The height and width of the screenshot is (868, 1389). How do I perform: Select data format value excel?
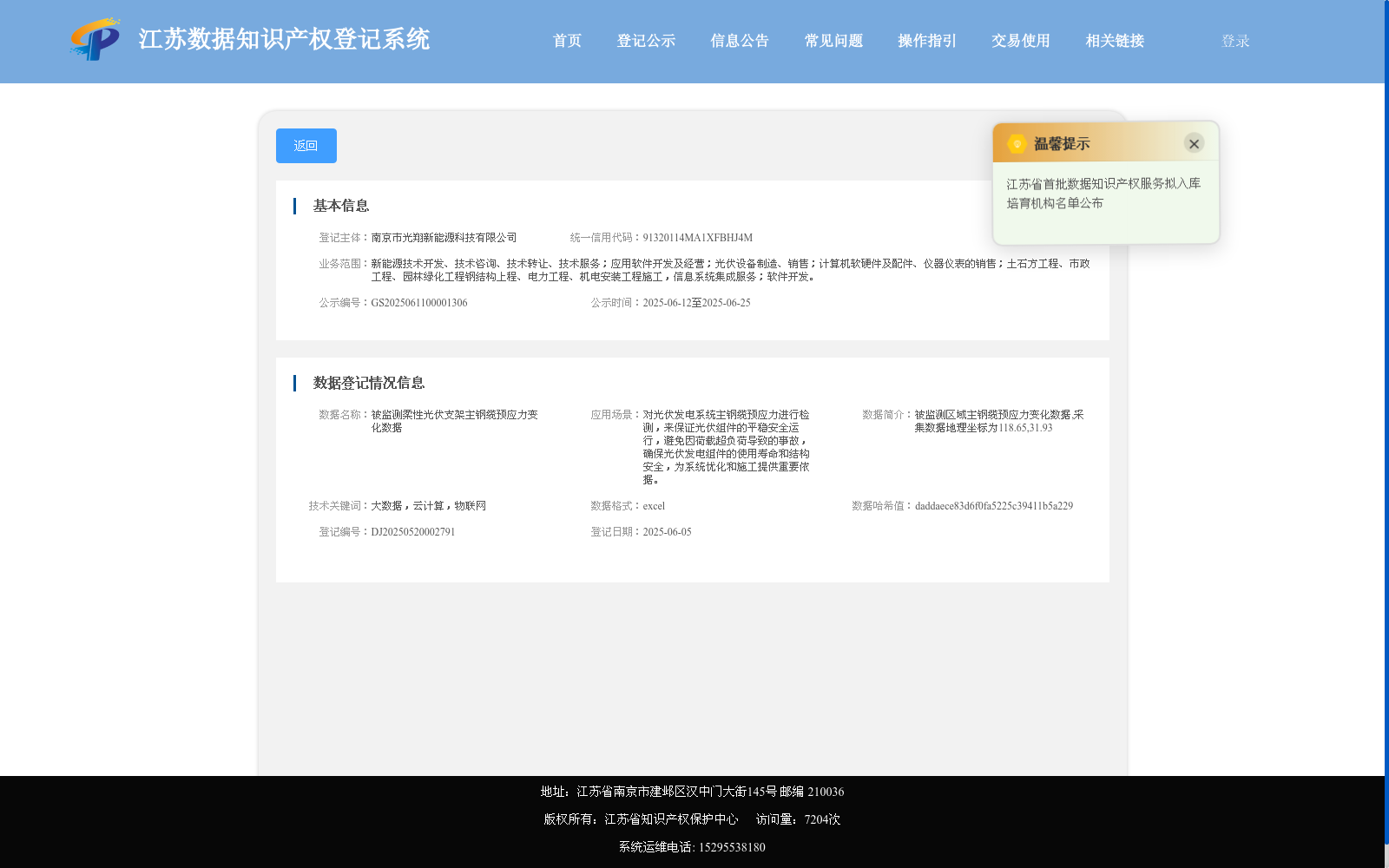point(654,506)
